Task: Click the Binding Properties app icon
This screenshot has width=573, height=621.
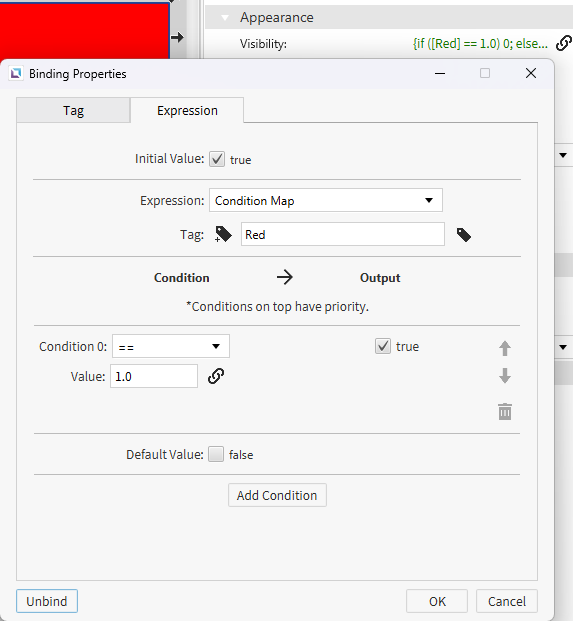Action: point(16,74)
